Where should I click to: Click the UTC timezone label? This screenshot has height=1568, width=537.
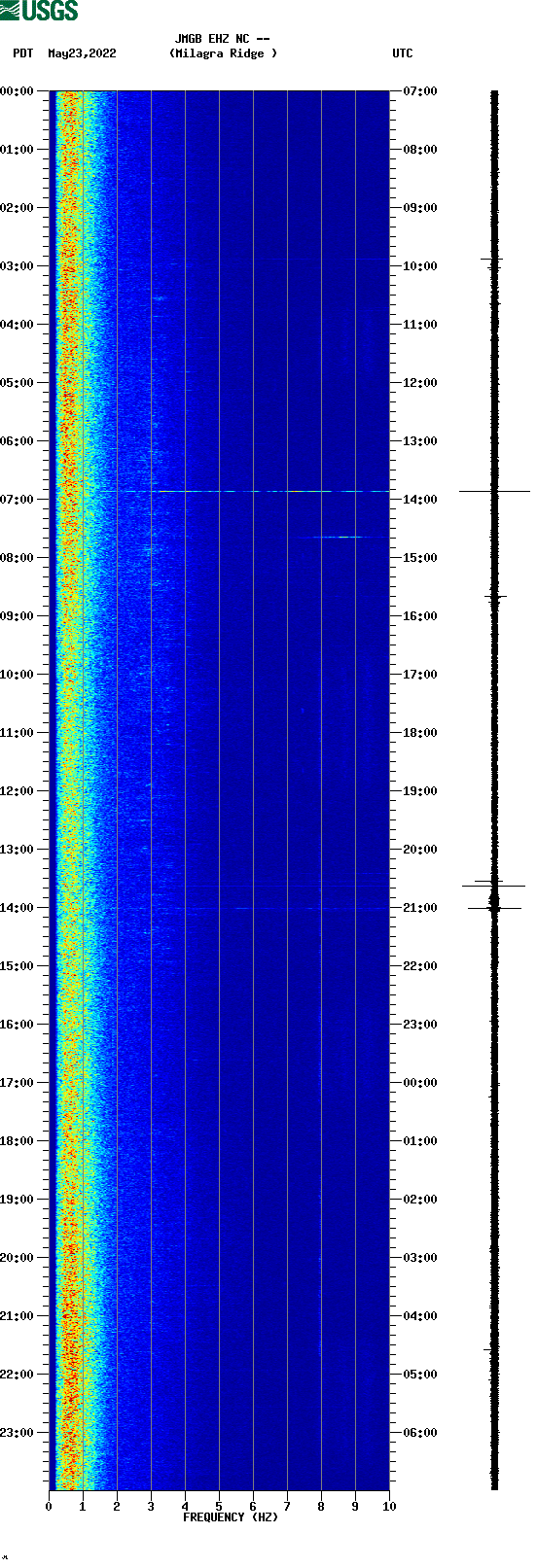point(403,54)
